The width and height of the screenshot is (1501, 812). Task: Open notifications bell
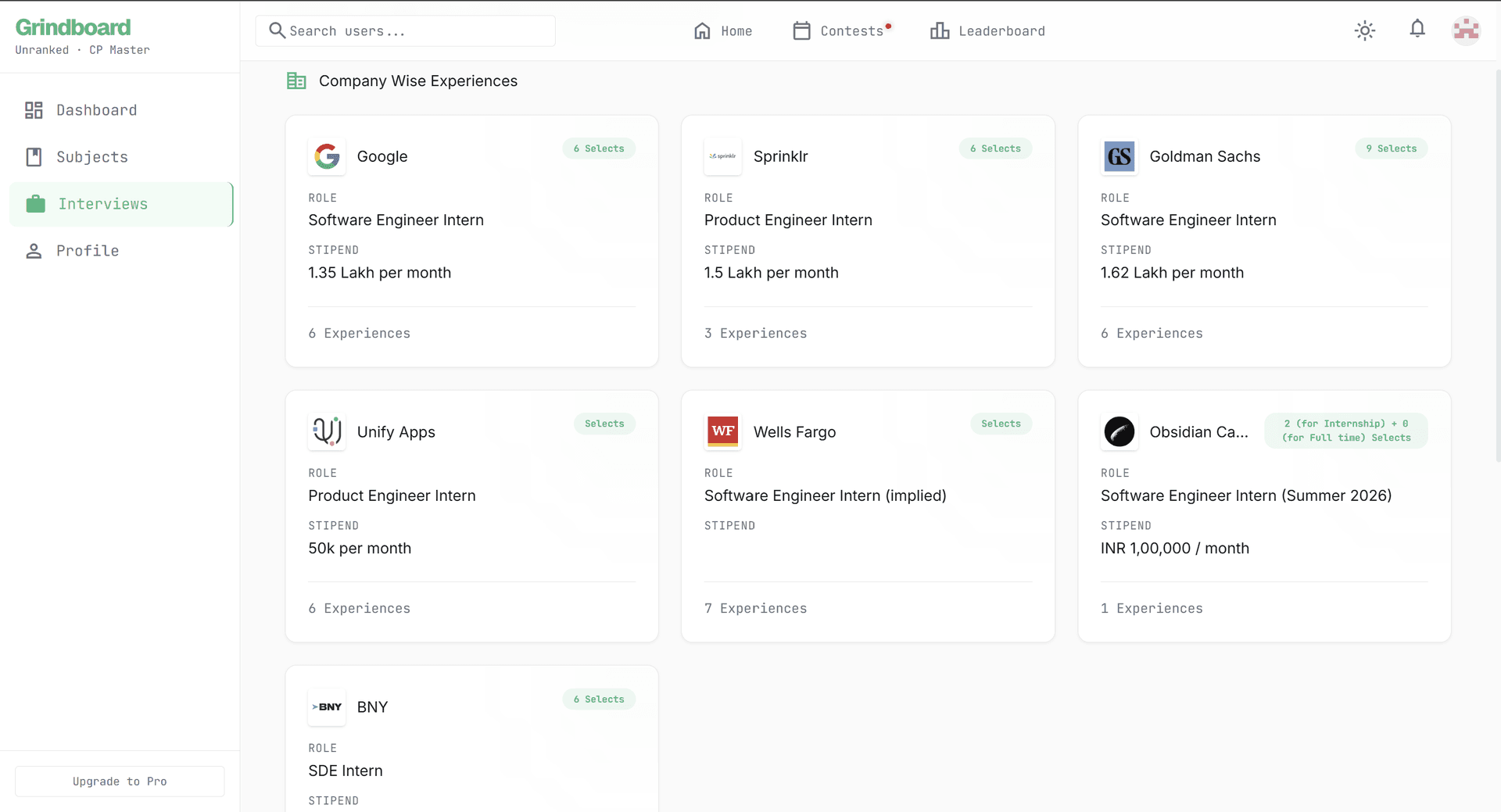point(1417,29)
